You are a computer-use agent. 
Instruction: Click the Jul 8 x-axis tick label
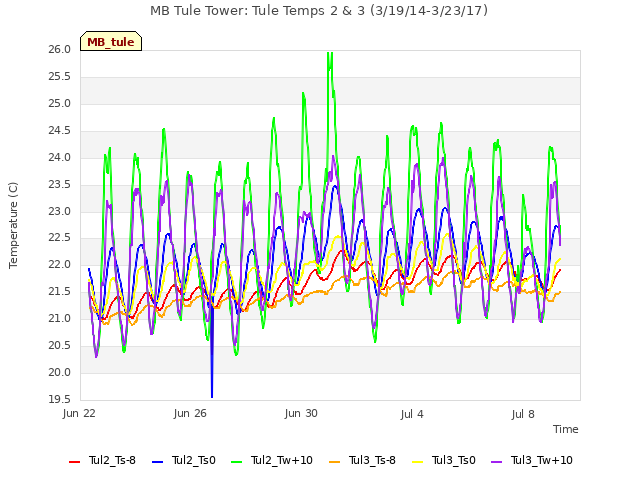(523, 414)
